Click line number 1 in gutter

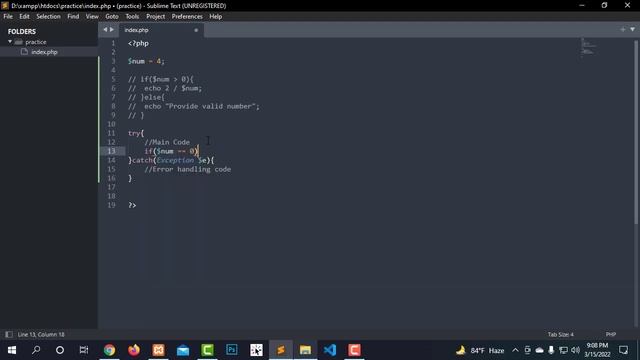pos(113,43)
